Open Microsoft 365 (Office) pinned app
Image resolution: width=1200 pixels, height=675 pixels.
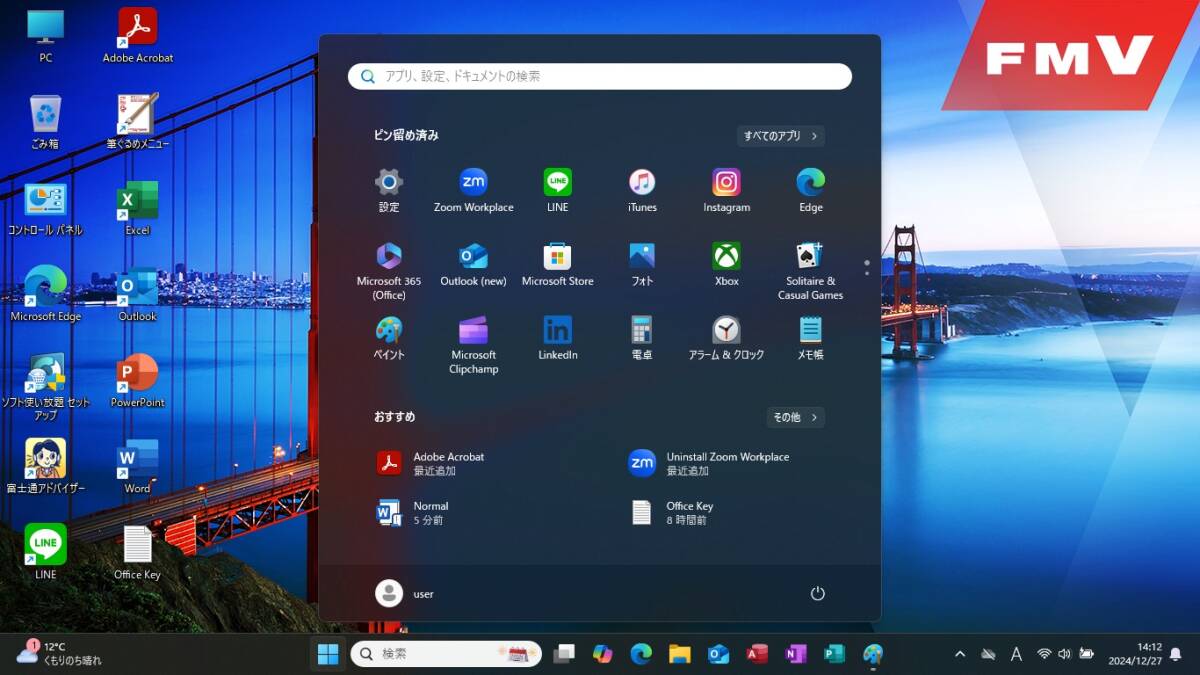tap(389, 270)
